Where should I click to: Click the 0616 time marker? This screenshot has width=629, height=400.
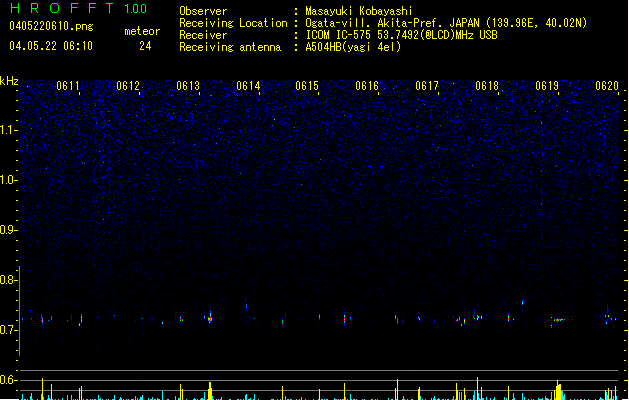pyautogui.click(x=367, y=86)
